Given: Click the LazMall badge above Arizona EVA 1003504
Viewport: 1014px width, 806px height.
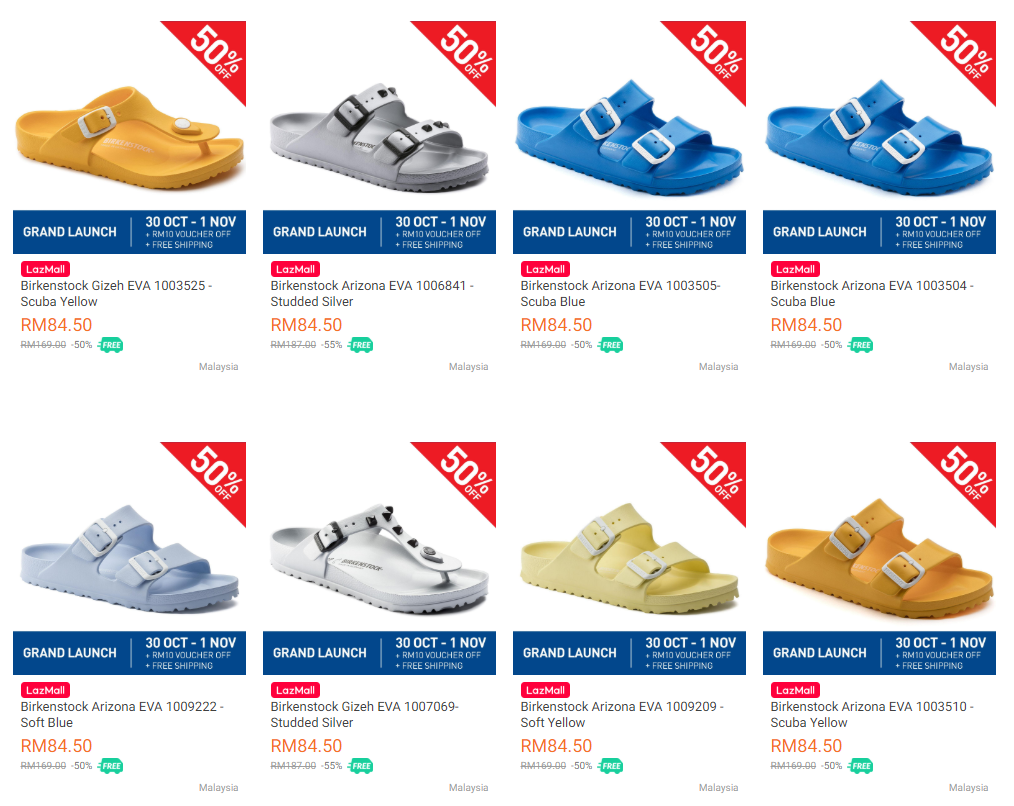Looking at the screenshot, I should (795, 269).
